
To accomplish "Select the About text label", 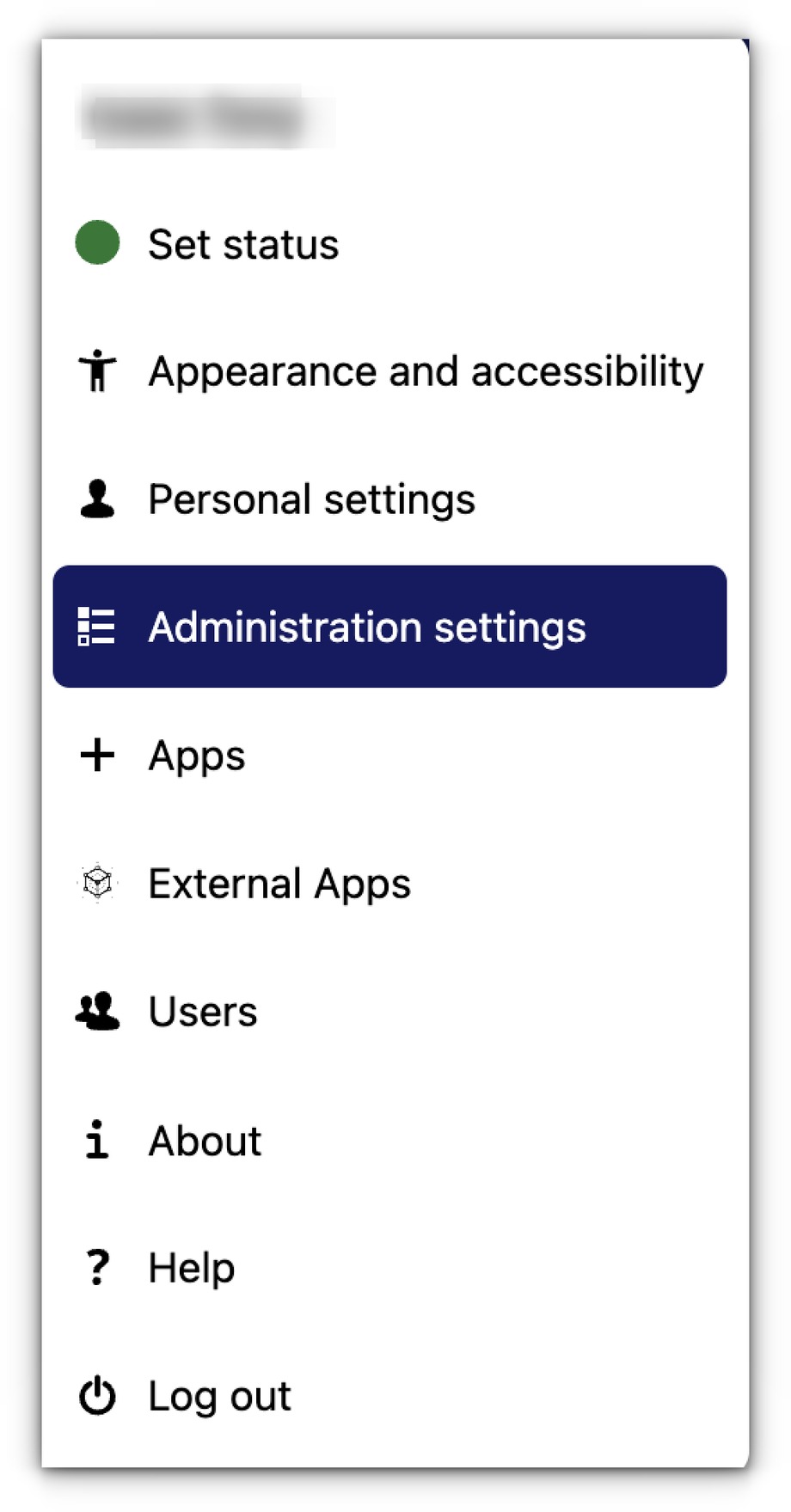I will click(205, 1141).
